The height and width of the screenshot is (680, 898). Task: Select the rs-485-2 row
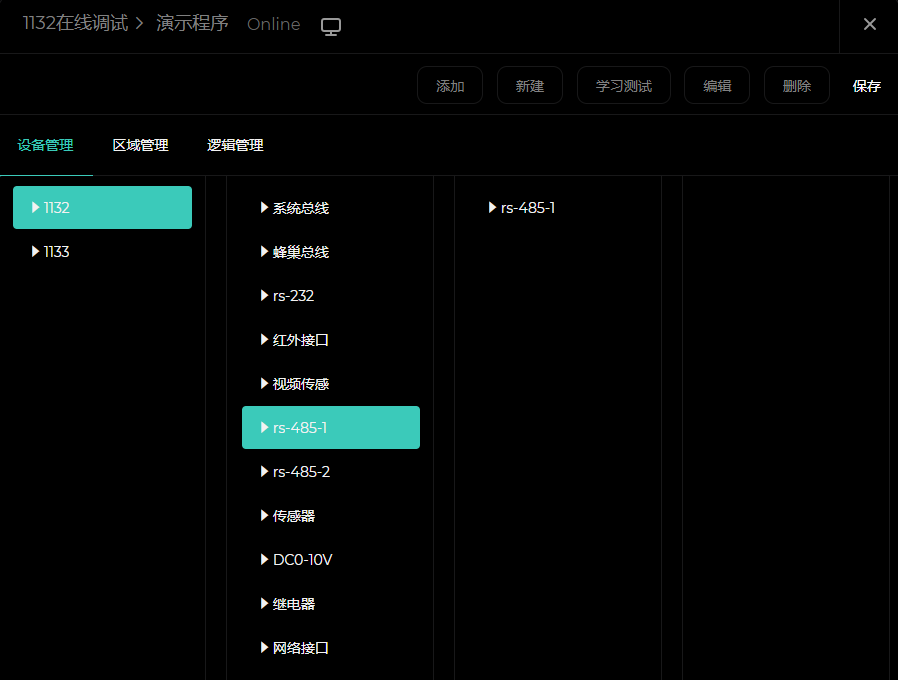click(331, 471)
